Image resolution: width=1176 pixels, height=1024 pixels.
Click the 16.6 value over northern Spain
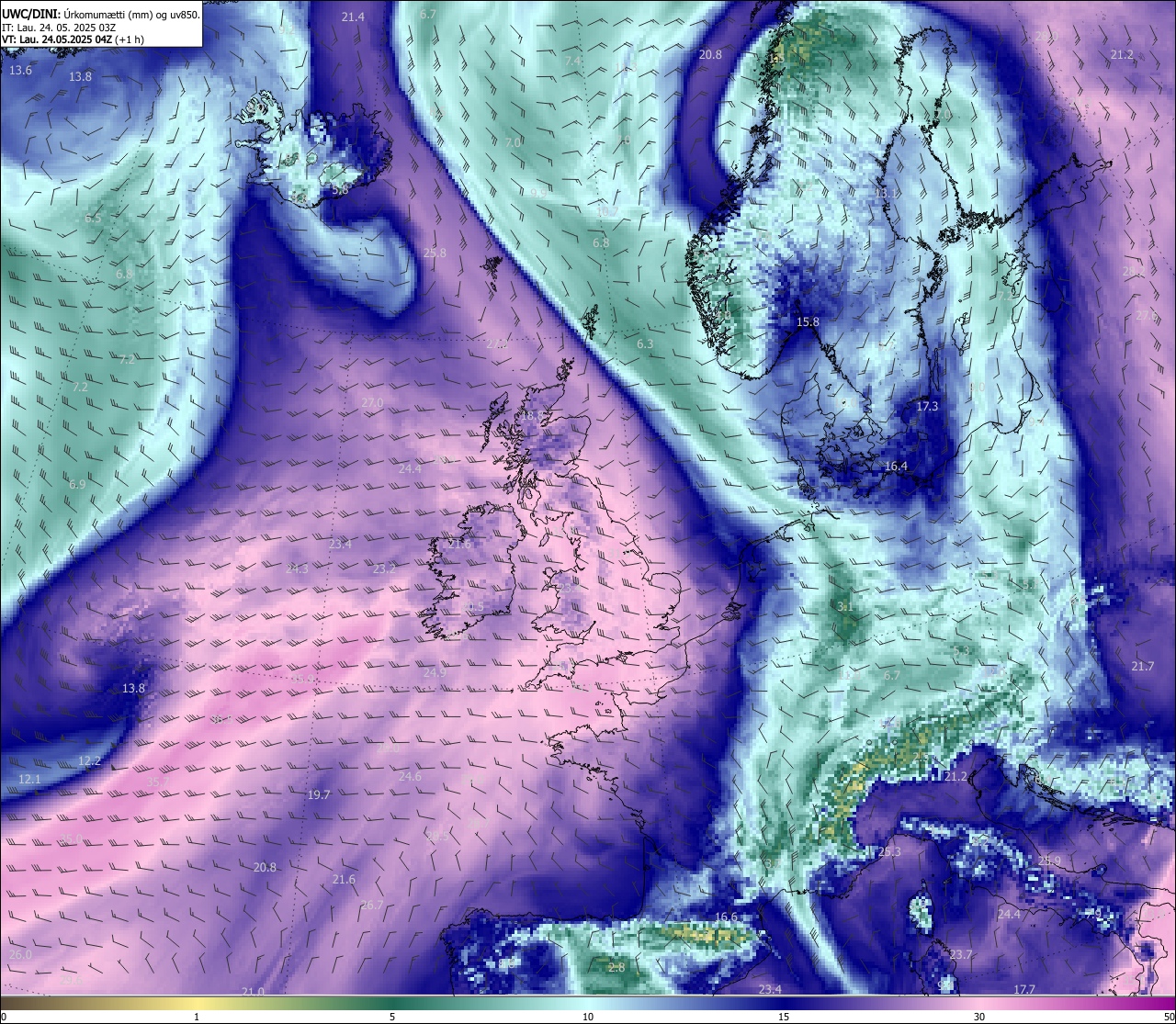click(x=726, y=917)
